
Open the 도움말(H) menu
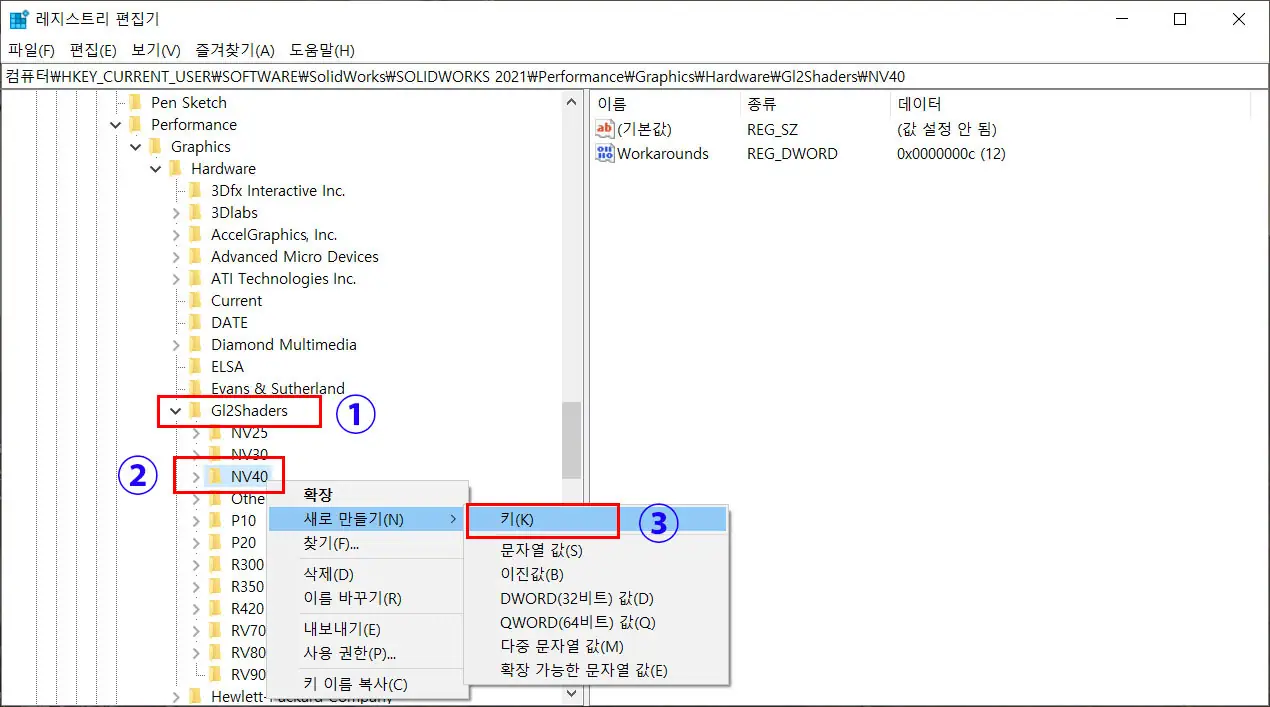(x=322, y=50)
